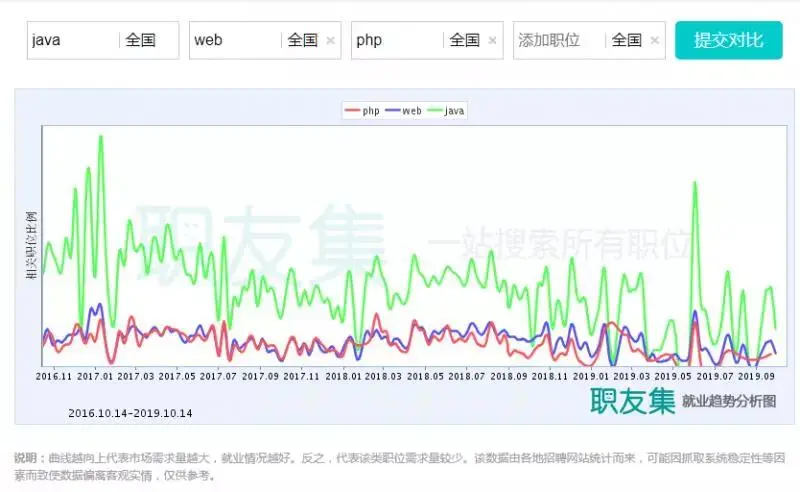Screen dimensions: 800x492
Task: Open the region selector beside java
Action: 140,40
